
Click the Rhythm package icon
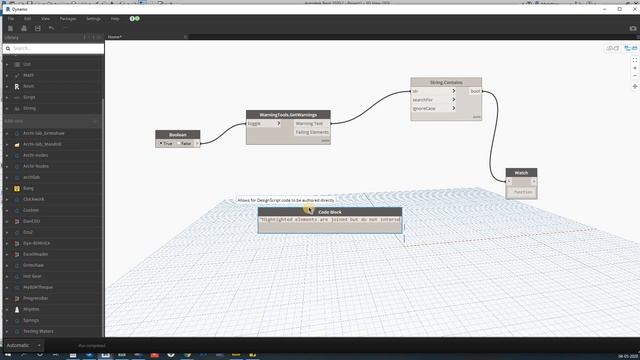pyautogui.click(x=17, y=309)
